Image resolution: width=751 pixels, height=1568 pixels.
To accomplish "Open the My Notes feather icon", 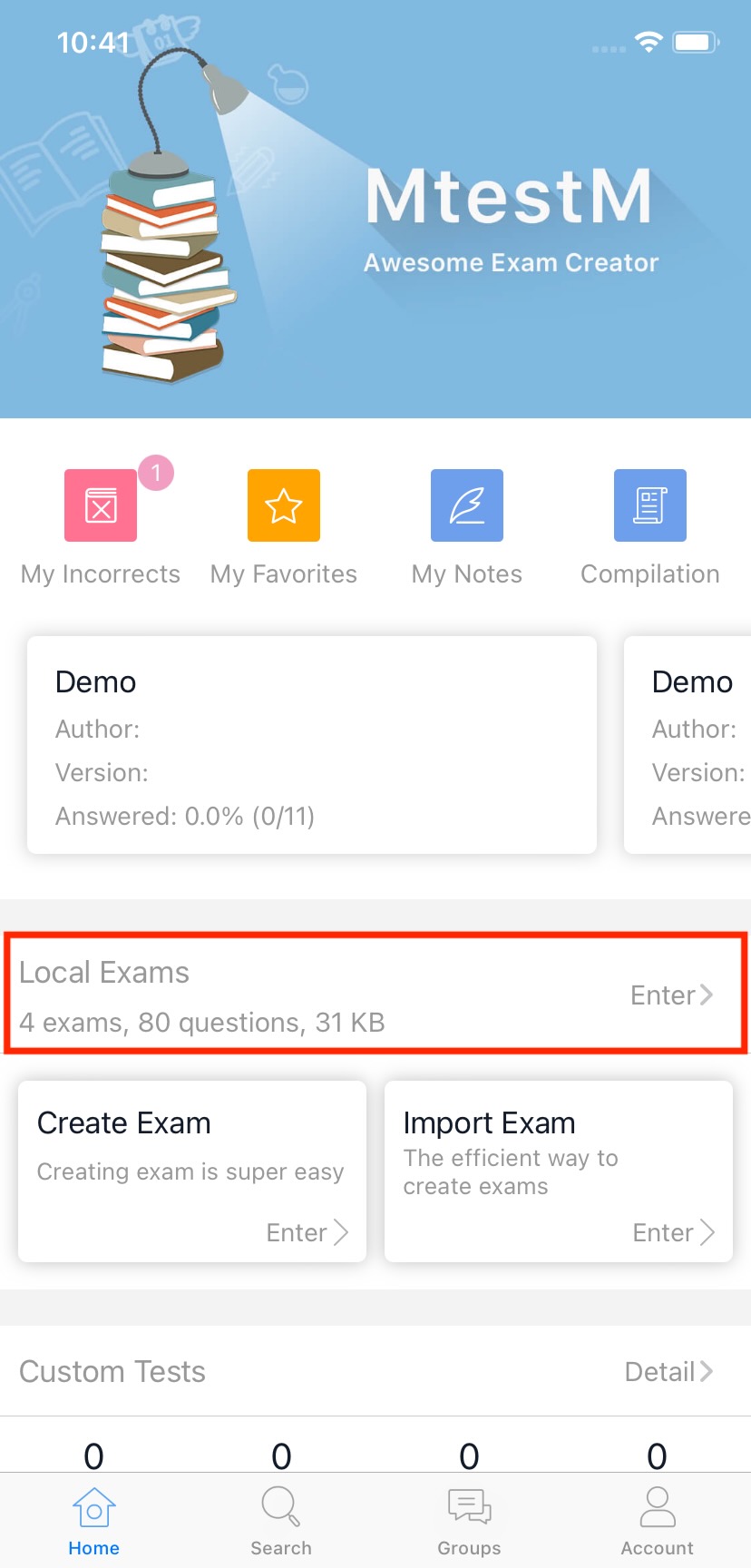I will coord(467,505).
